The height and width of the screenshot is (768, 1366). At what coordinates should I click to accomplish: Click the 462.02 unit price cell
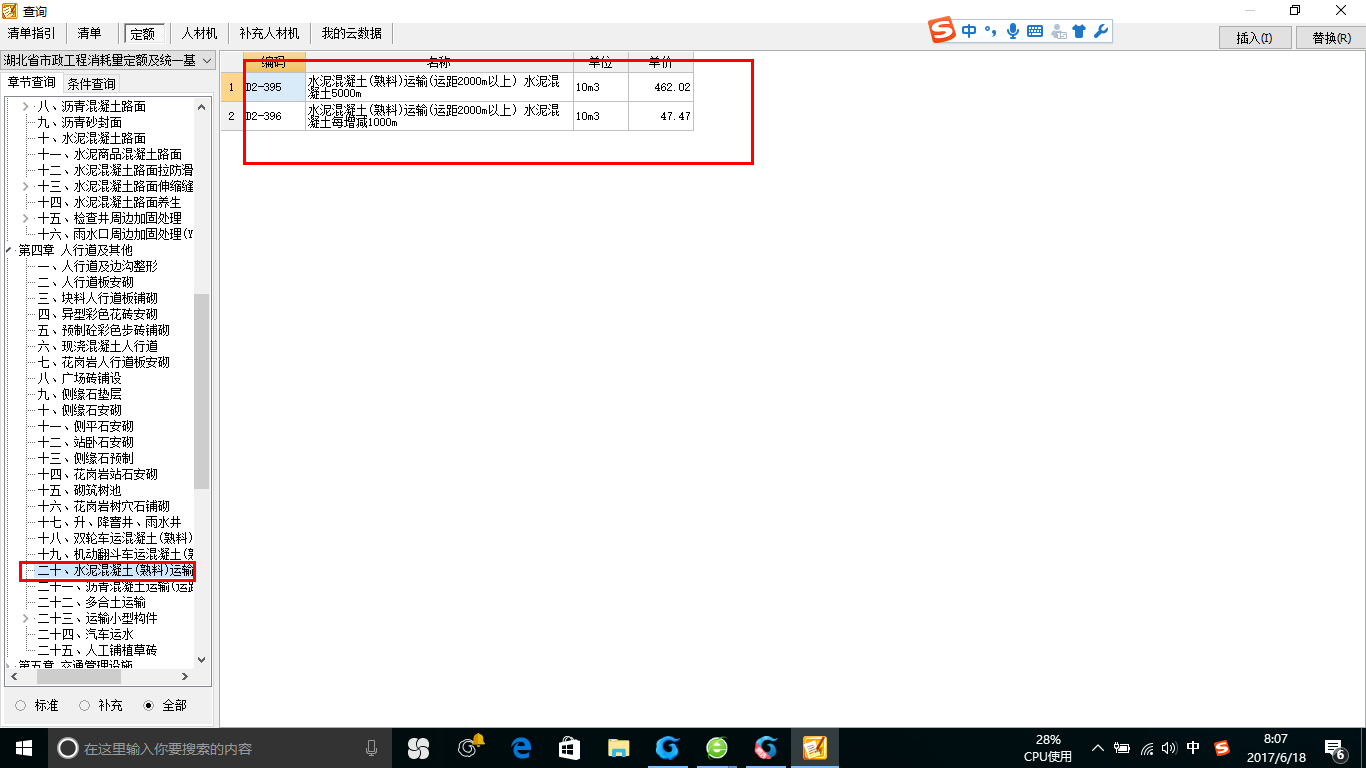tap(661, 87)
